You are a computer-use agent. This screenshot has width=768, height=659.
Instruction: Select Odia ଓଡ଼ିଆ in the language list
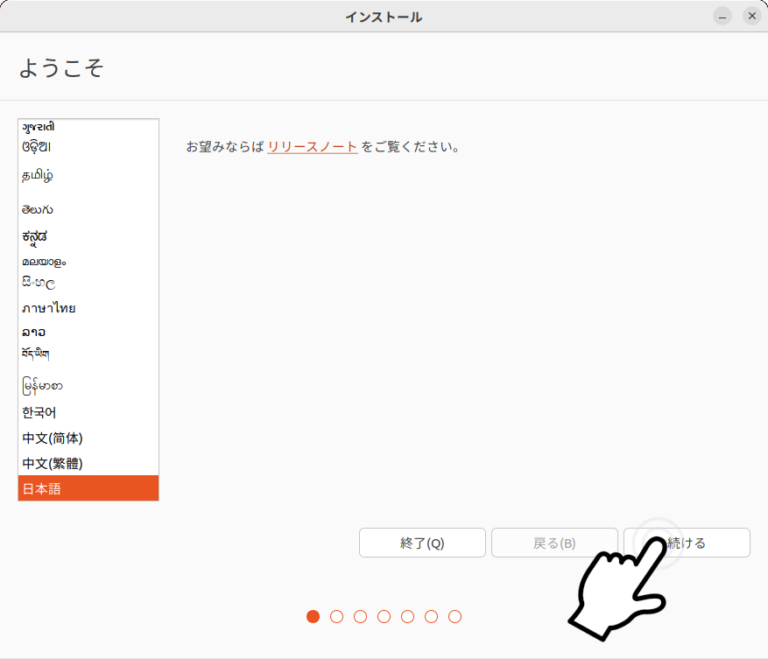[88, 146]
